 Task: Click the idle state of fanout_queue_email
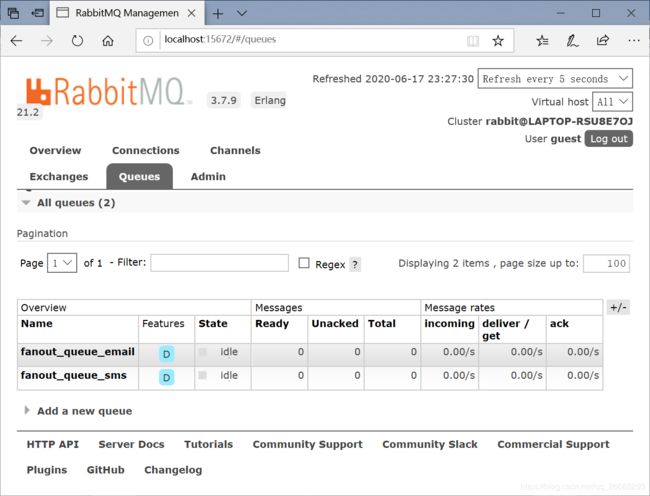229,352
